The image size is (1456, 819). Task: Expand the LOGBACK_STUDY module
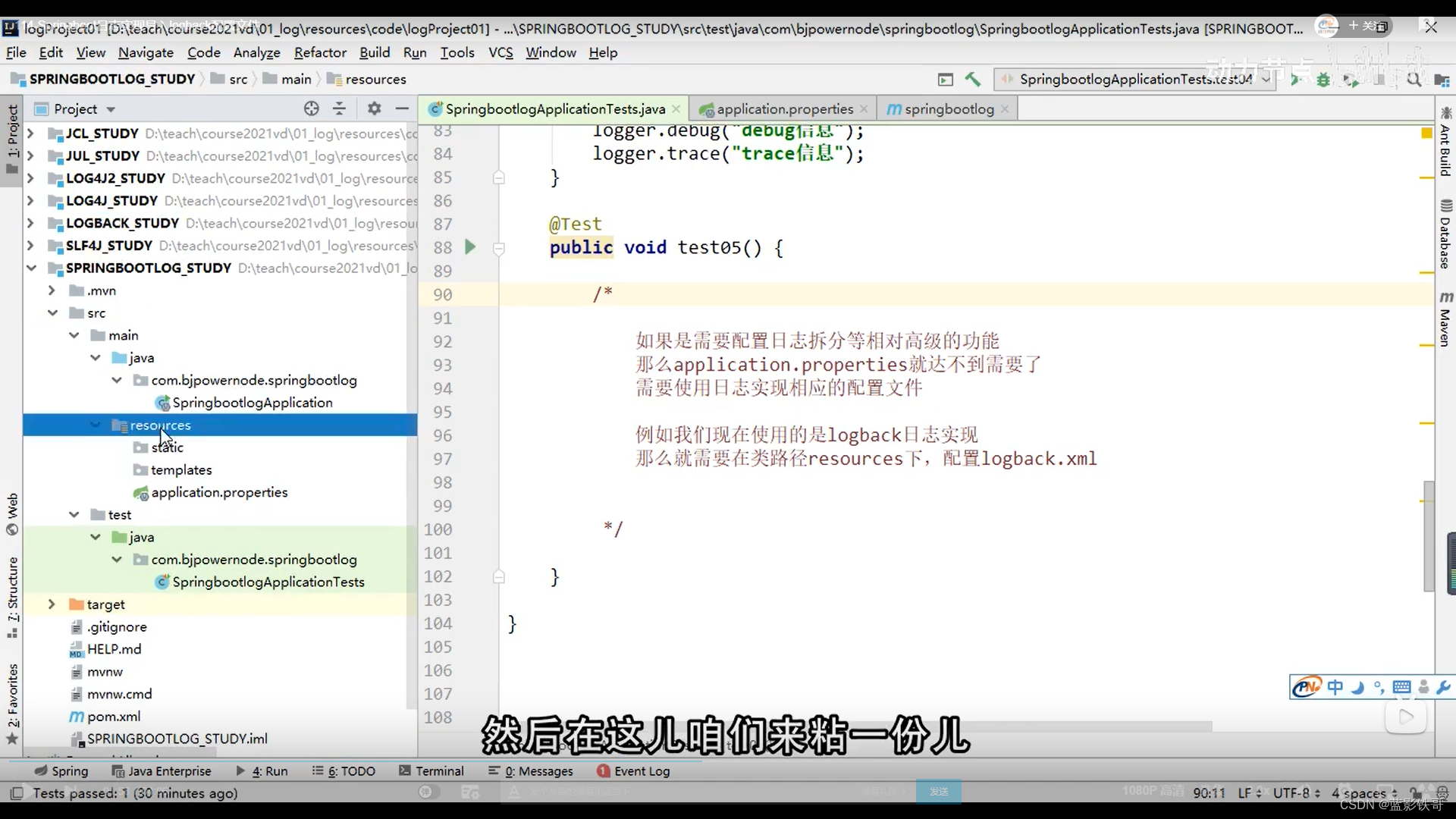click(x=30, y=223)
